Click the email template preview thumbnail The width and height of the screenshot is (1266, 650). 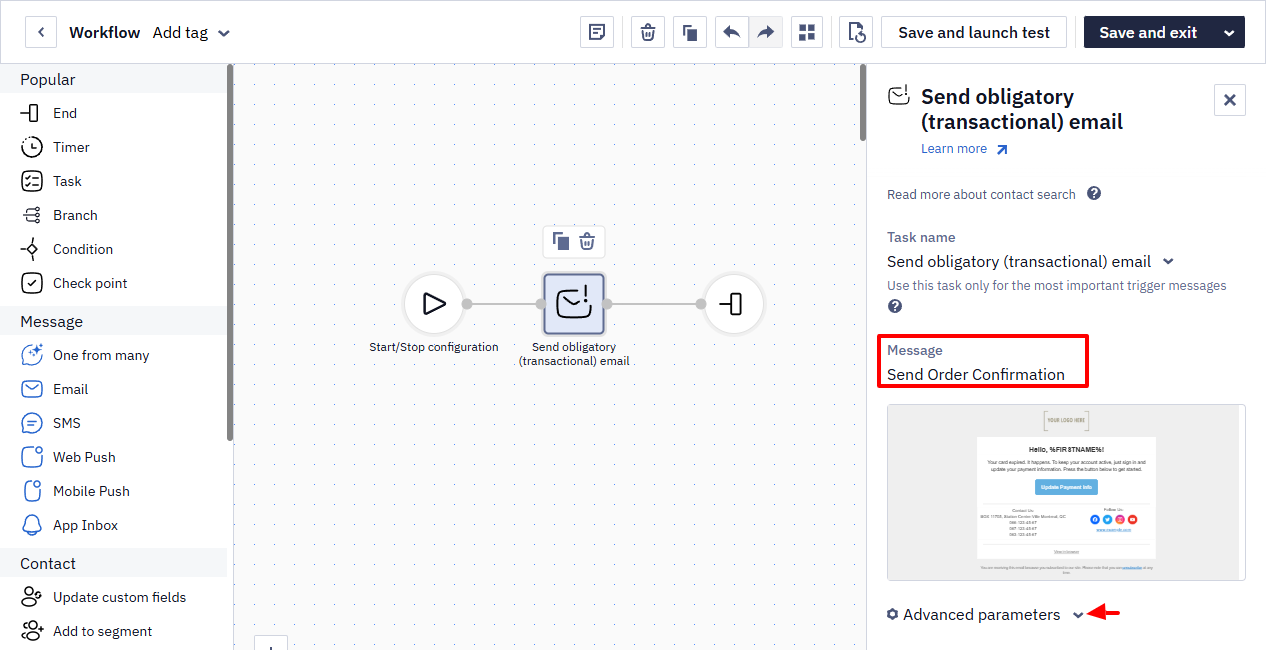coord(1066,492)
